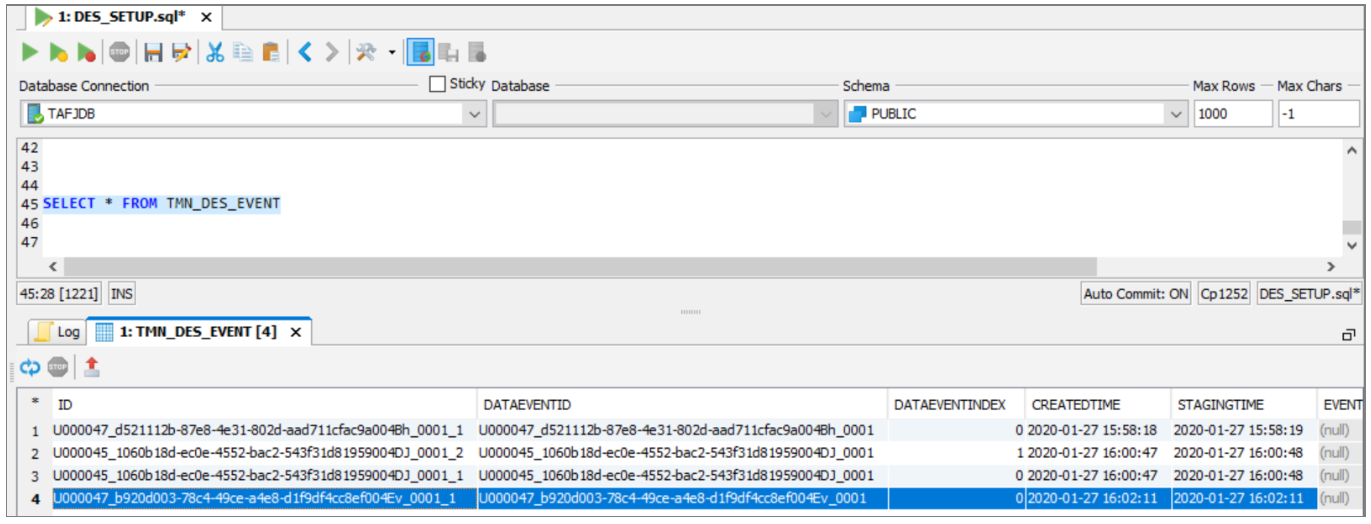Switch to the Log tab
Image resolution: width=1371 pixels, height=524 pixels.
[x=57, y=332]
